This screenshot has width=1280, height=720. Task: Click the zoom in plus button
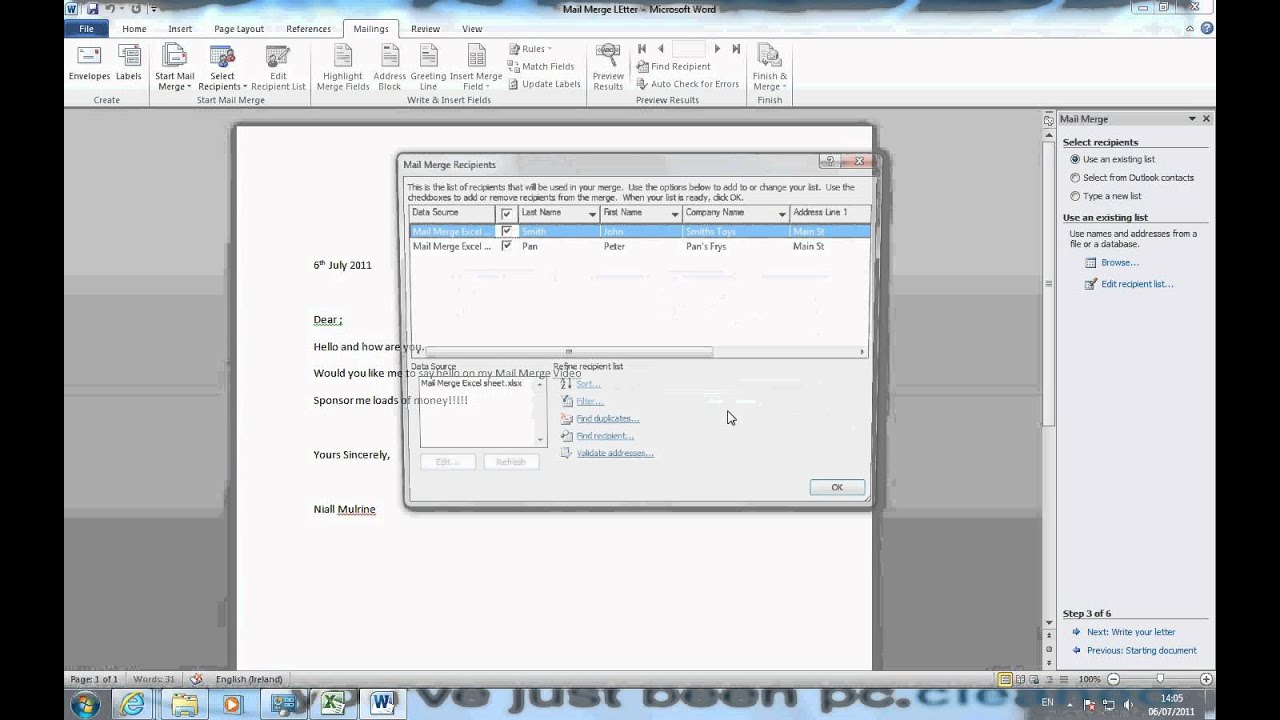pyautogui.click(x=1207, y=679)
